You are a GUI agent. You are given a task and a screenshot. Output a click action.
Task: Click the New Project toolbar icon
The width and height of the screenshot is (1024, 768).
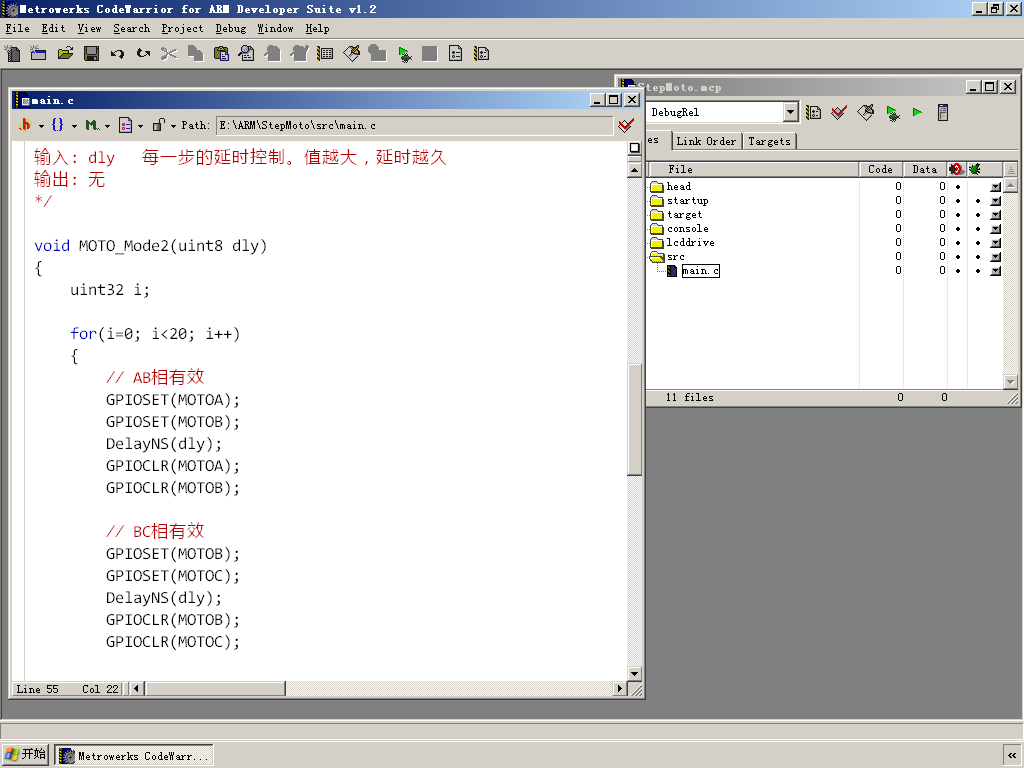[39, 54]
